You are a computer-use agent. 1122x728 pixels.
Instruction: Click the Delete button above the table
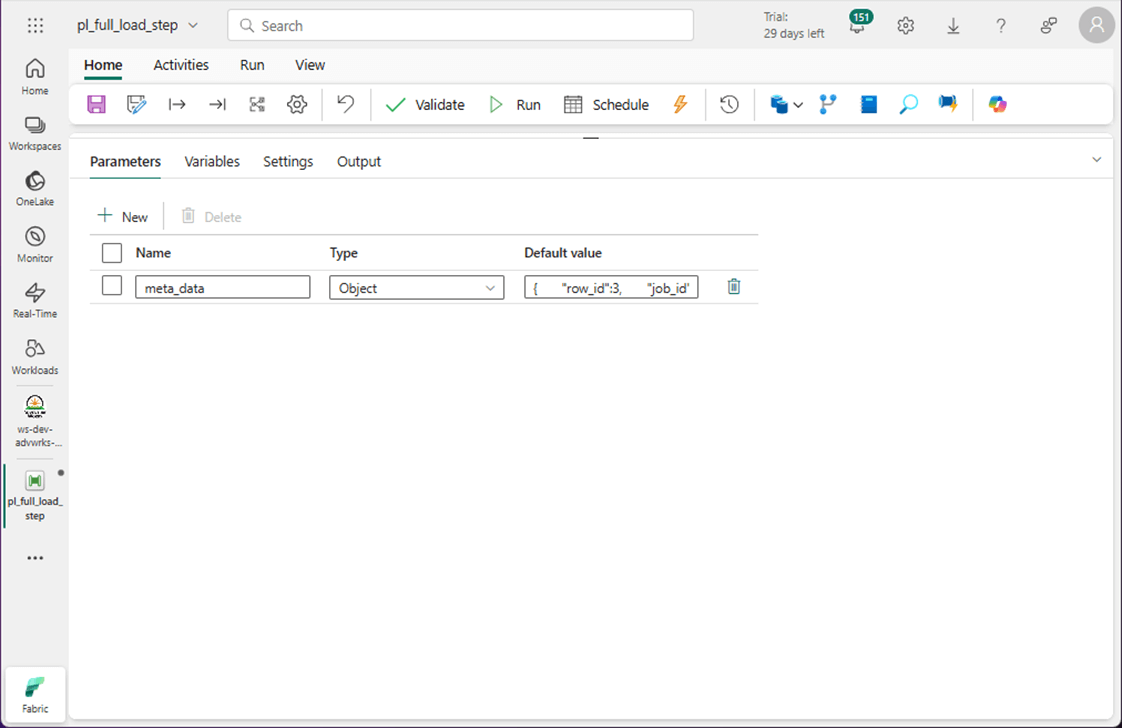click(211, 216)
